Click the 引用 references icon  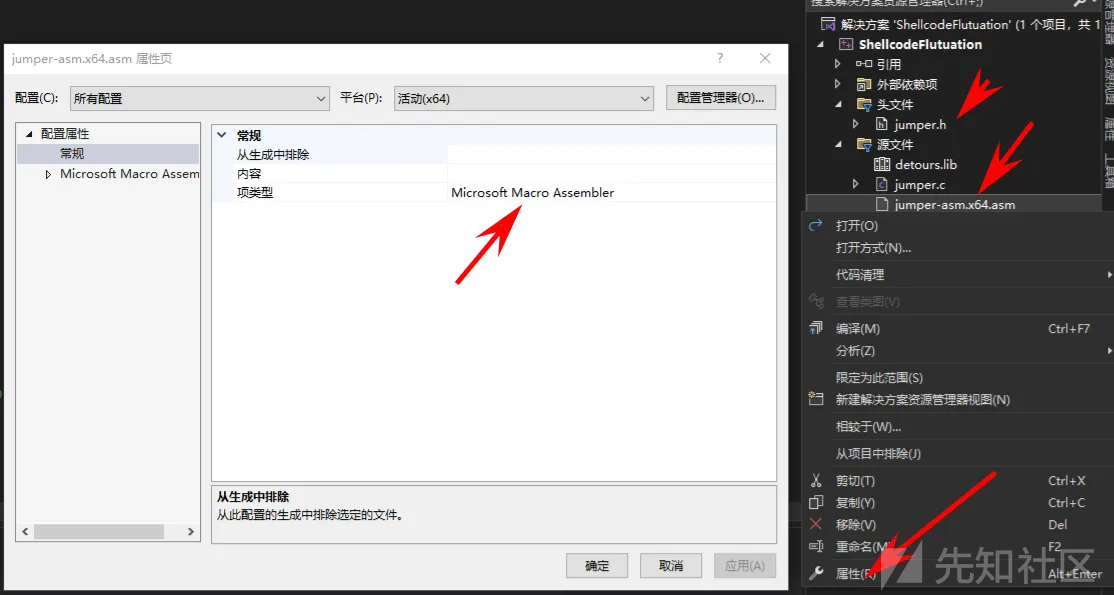[864, 64]
